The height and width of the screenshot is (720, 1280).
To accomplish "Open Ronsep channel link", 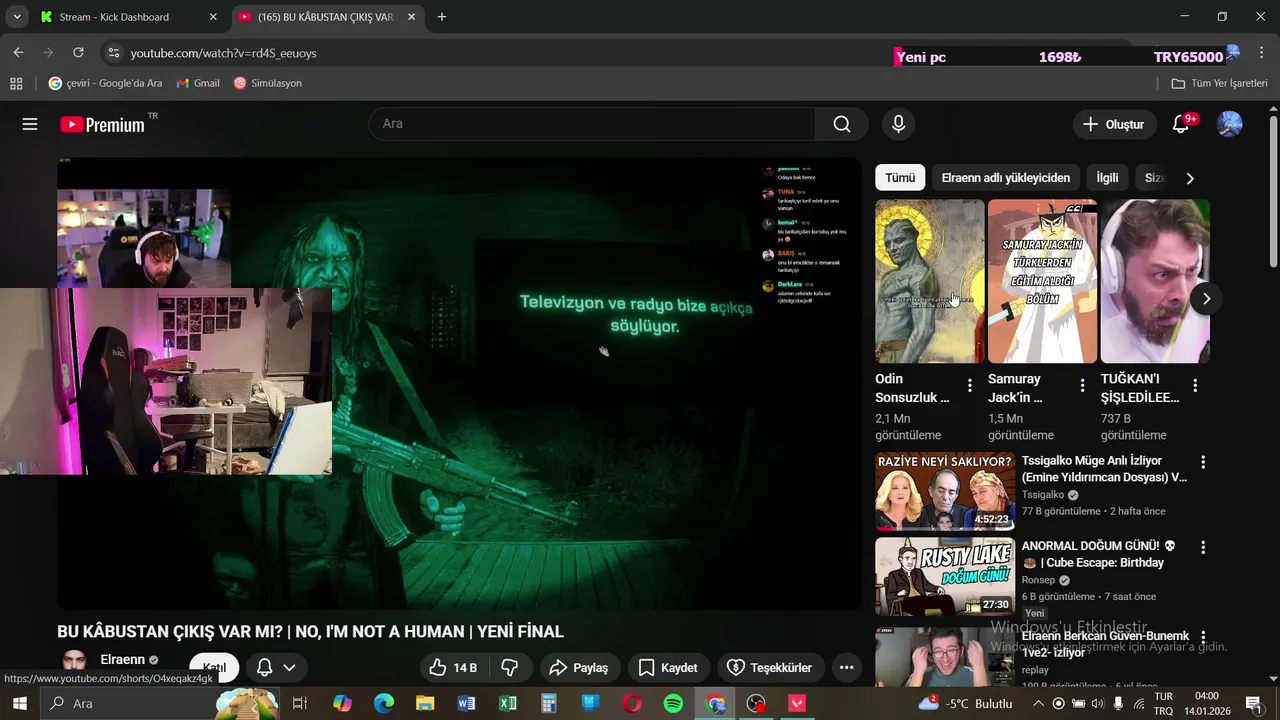I will coord(1038,580).
